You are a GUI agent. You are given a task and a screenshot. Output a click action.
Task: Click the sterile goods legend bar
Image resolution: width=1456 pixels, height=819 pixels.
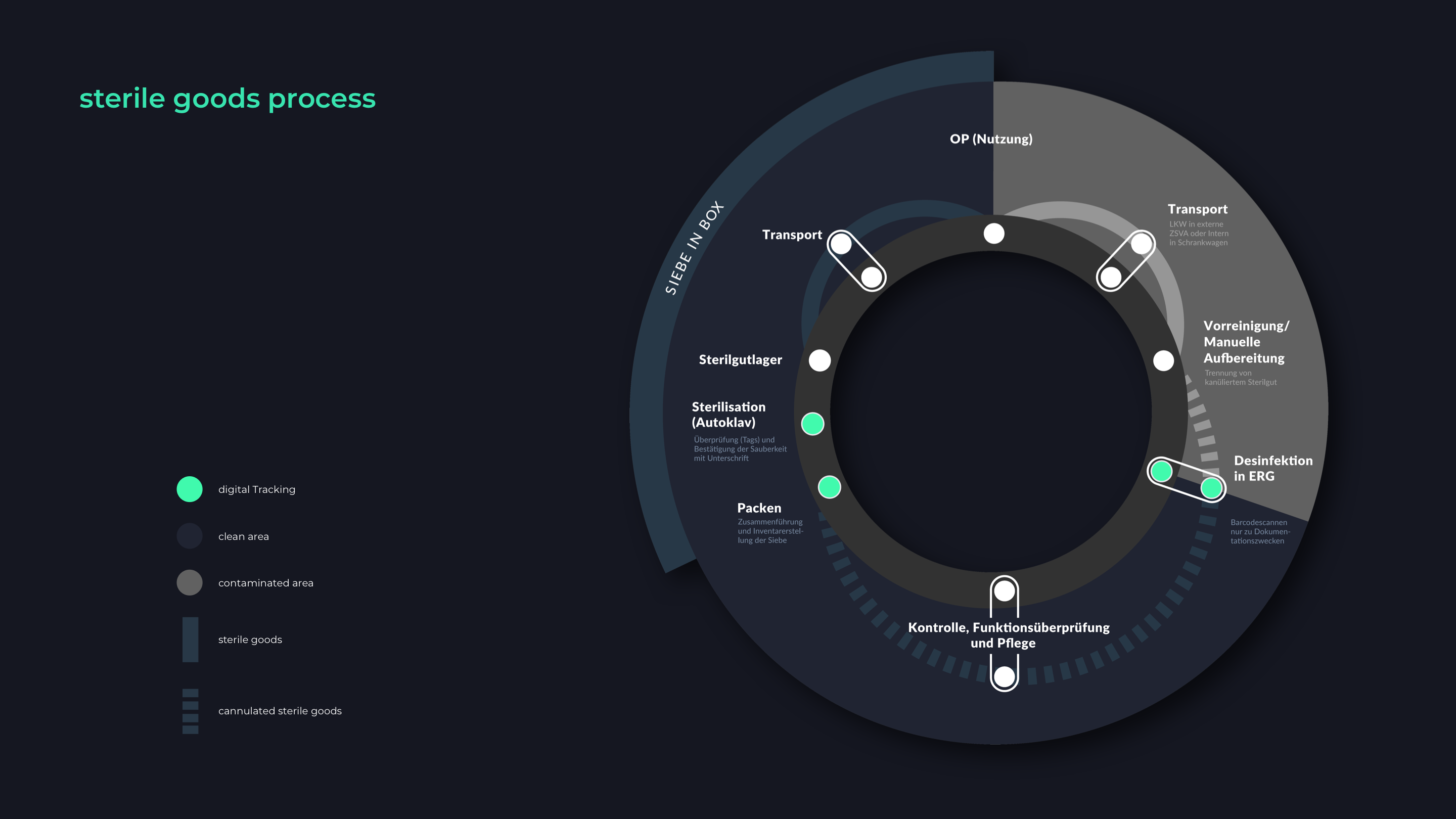tap(190, 639)
